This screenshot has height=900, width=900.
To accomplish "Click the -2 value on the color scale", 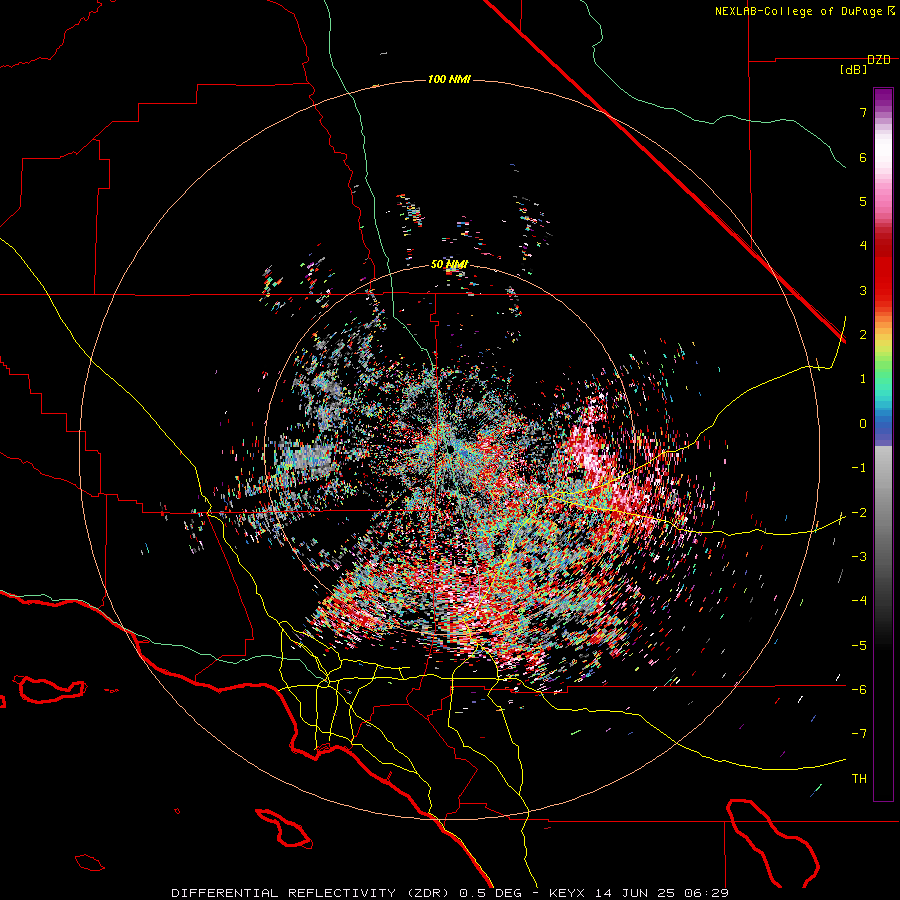I will click(x=859, y=513).
